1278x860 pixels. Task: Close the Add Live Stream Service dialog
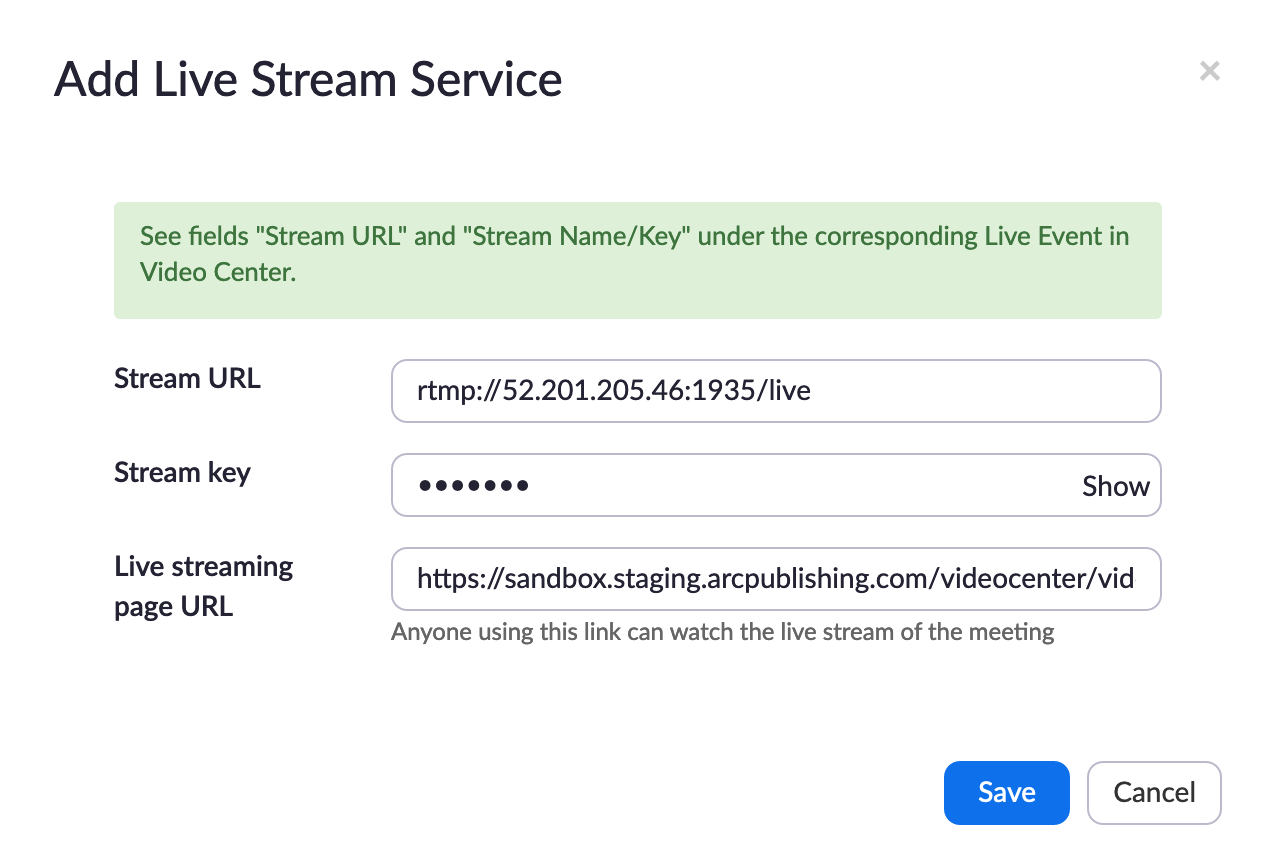click(x=1209, y=71)
